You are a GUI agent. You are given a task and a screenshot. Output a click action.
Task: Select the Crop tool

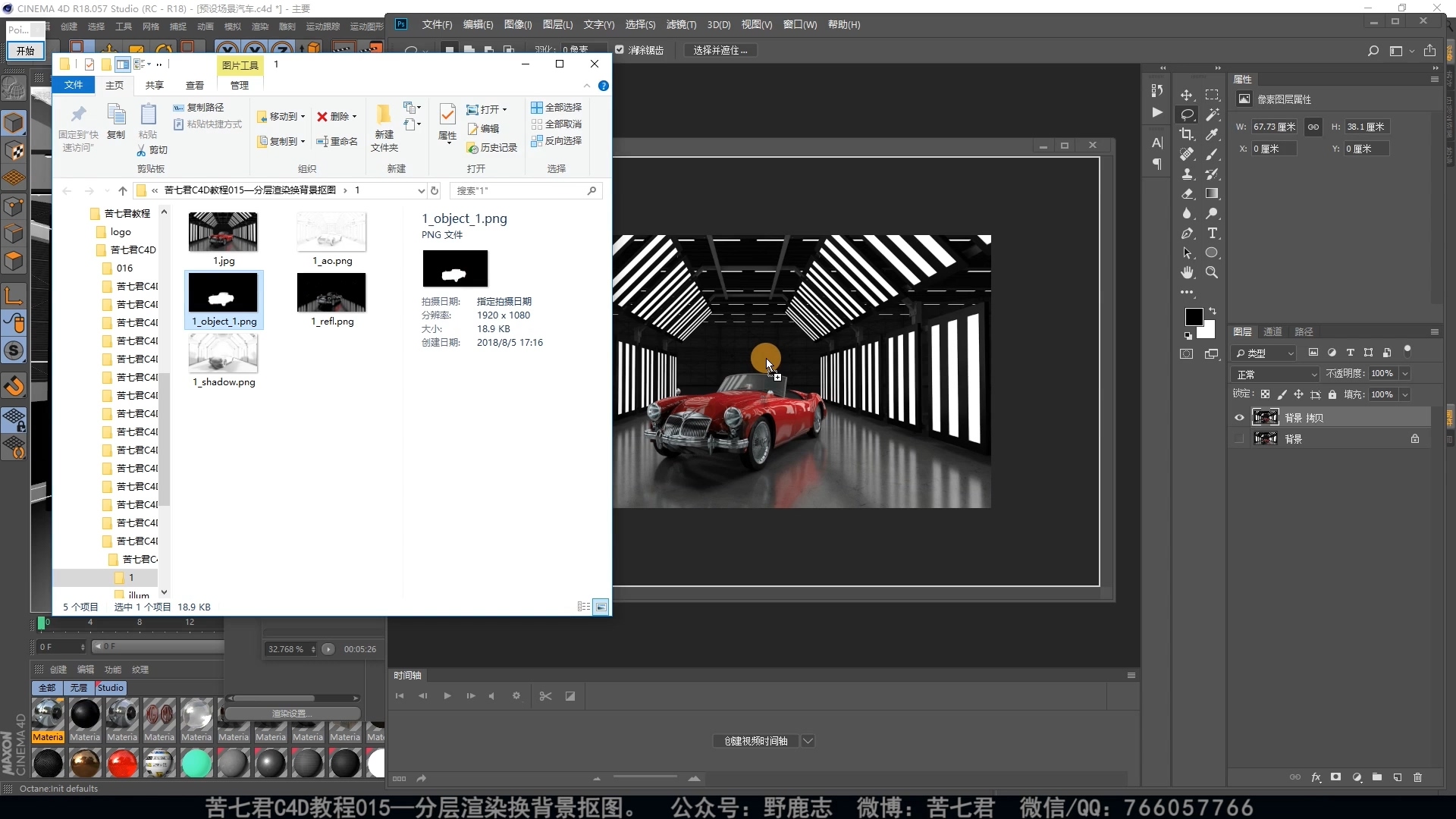(x=1187, y=134)
